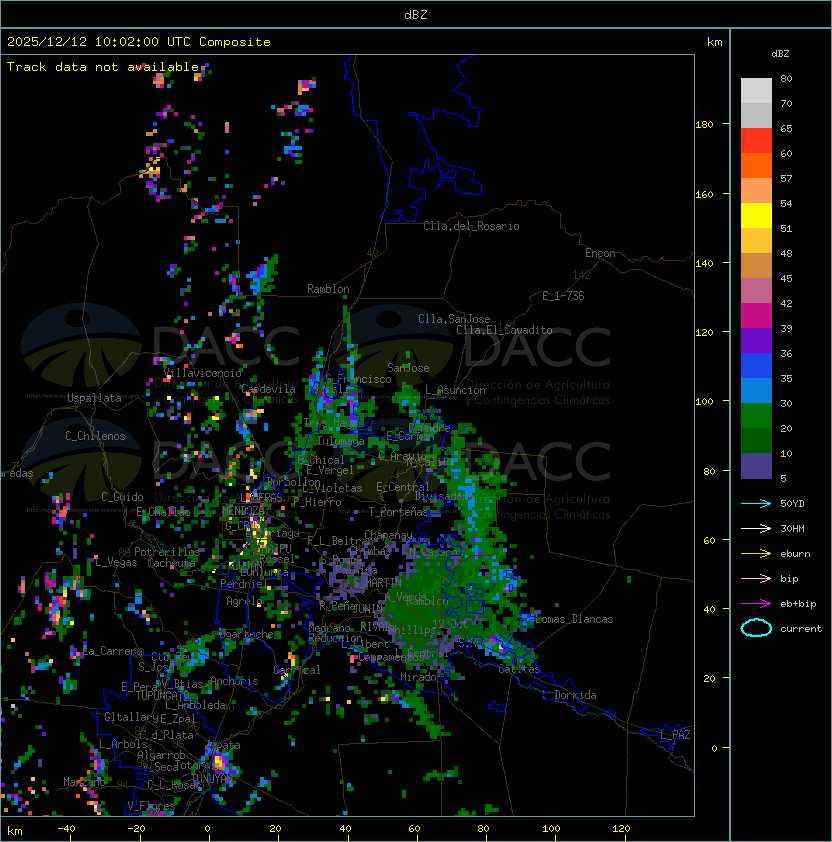Click the 'Ugarteche' map label
Screen dimensions: 832x842
click(x=247, y=634)
